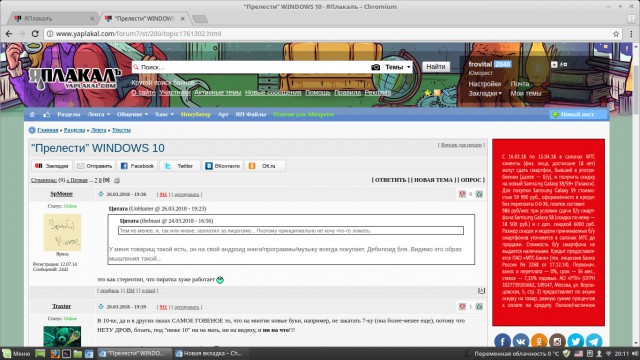Expand the Хаос dropdown menu
Screen dimensions: 640x360
click(164, 114)
